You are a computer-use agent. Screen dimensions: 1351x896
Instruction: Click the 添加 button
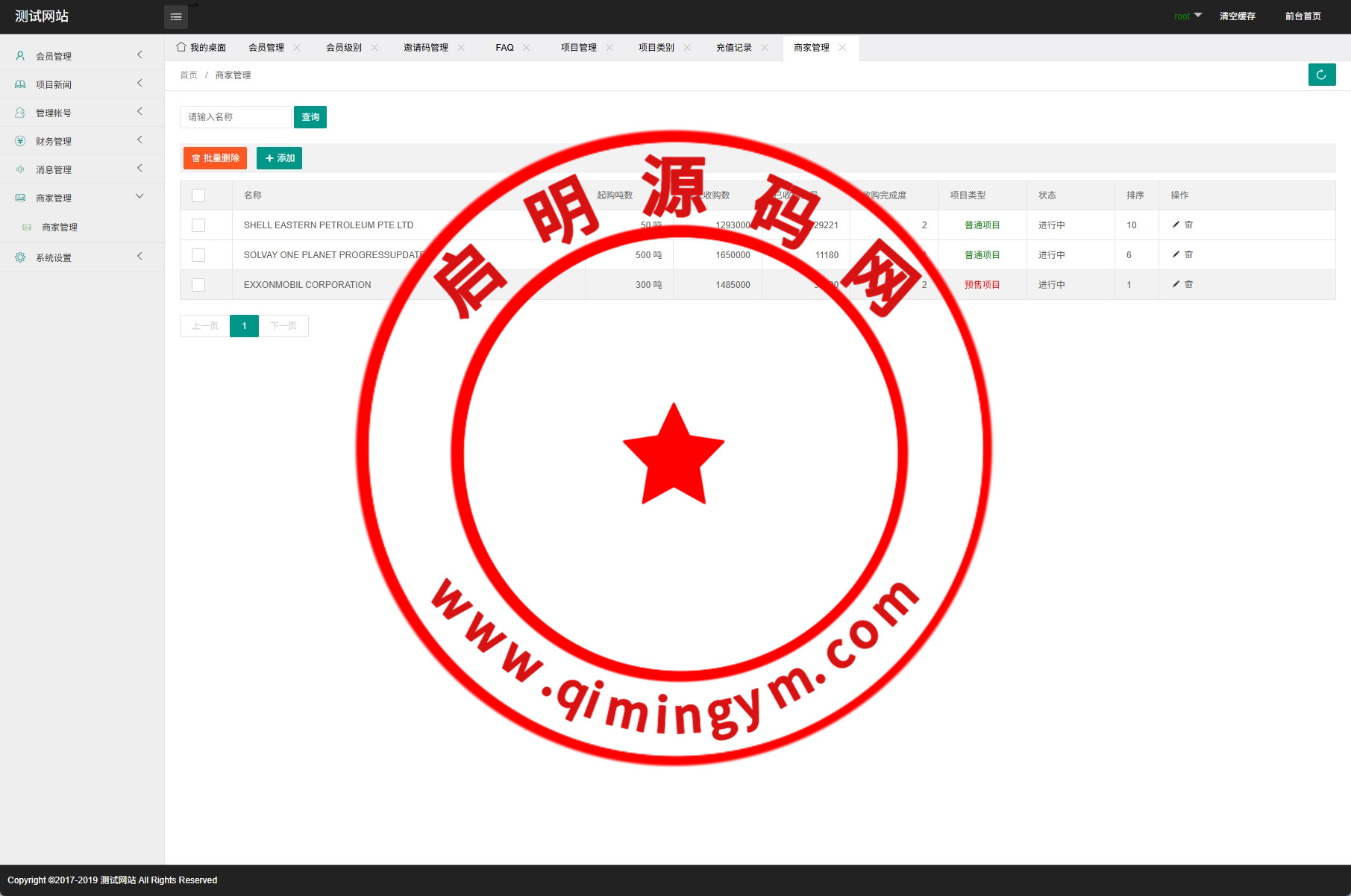pyautogui.click(x=279, y=158)
